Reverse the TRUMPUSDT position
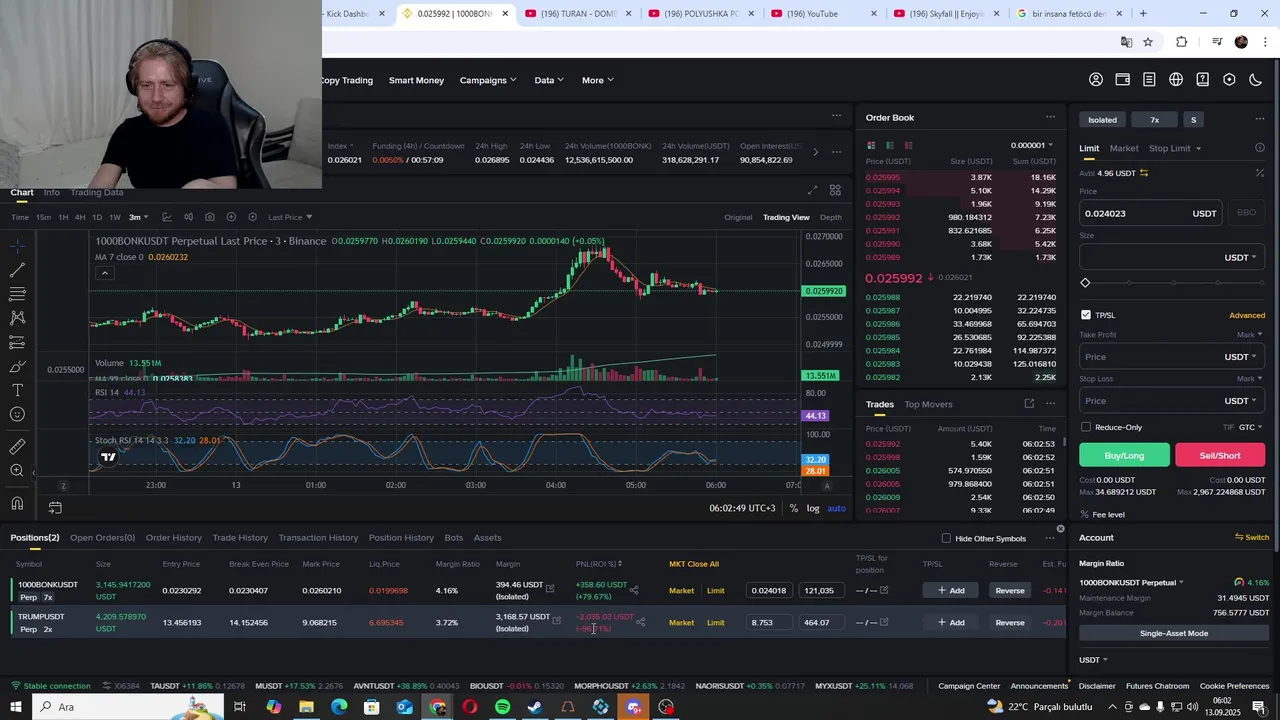This screenshot has width=1280, height=720. [1010, 622]
